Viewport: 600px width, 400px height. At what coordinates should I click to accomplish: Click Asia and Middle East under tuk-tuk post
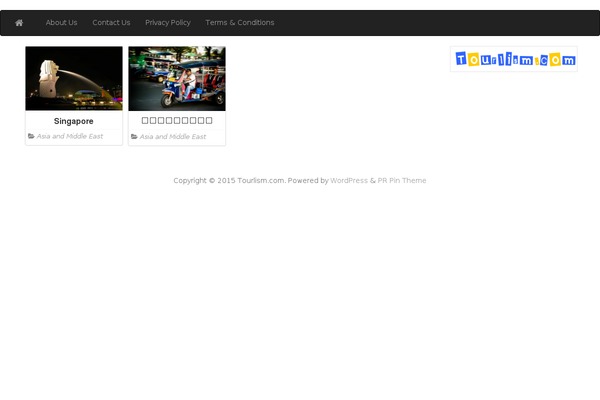coord(173,137)
